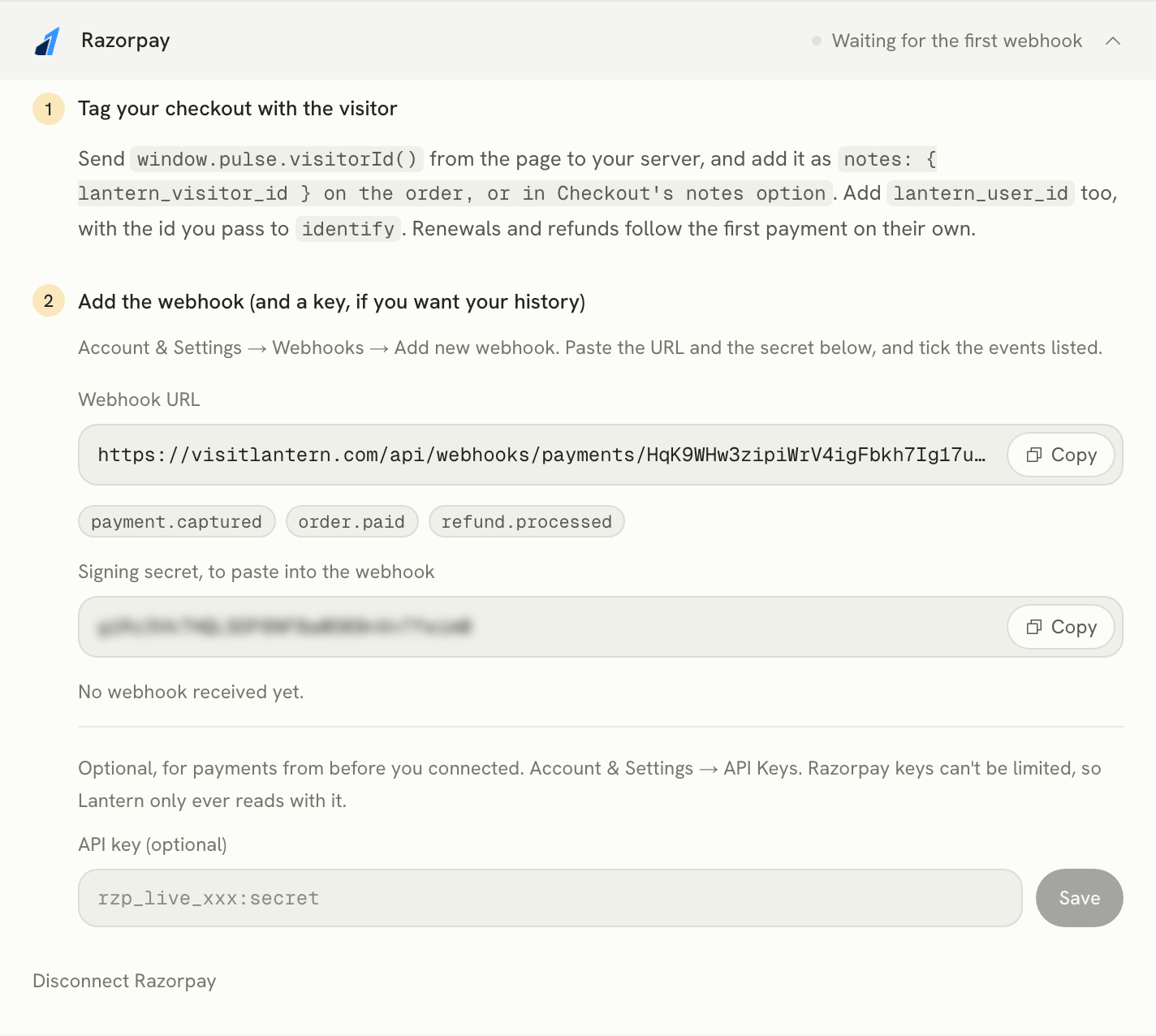
Task: Copy the Webhook URL
Action: click(x=1061, y=455)
